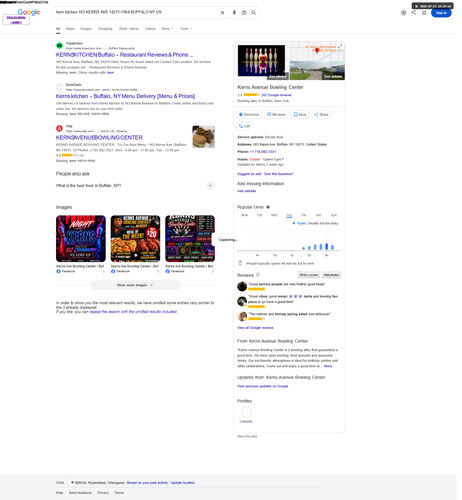The width and height of the screenshot is (462, 500).
Task: Click the burger thumbnail in Yelp result
Action: point(204,137)
